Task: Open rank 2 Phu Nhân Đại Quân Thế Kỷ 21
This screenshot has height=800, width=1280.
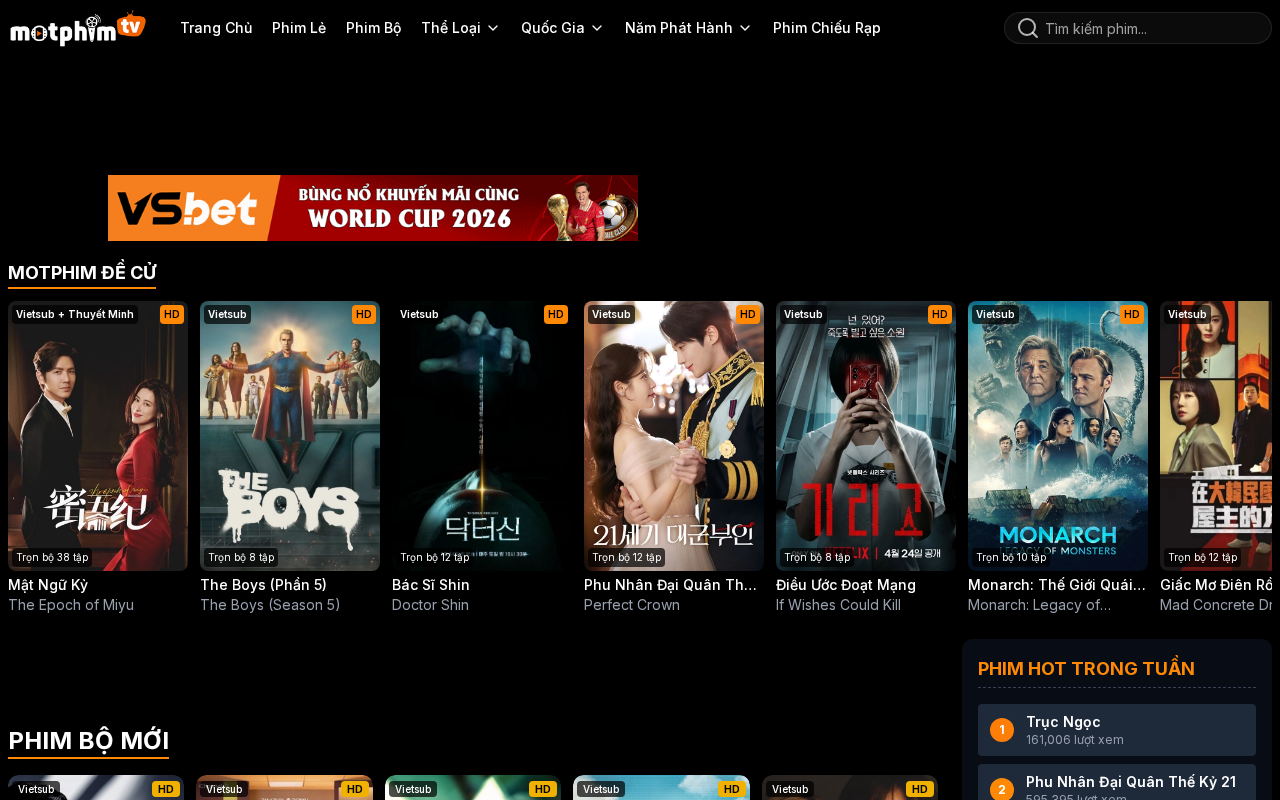Action: tap(1117, 782)
